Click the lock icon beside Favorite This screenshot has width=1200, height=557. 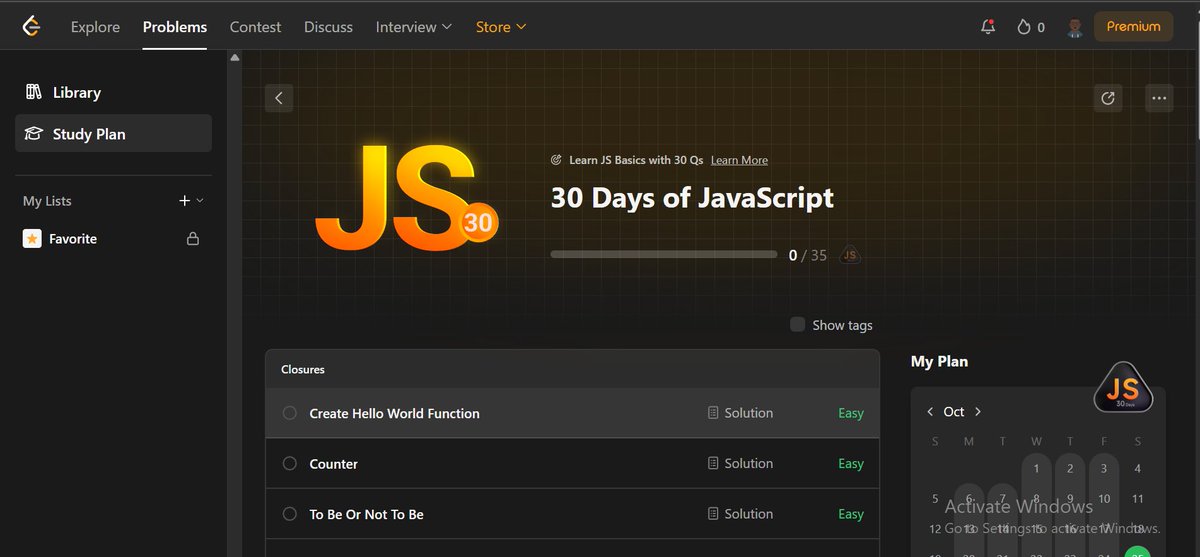pyautogui.click(x=193, y=239)
